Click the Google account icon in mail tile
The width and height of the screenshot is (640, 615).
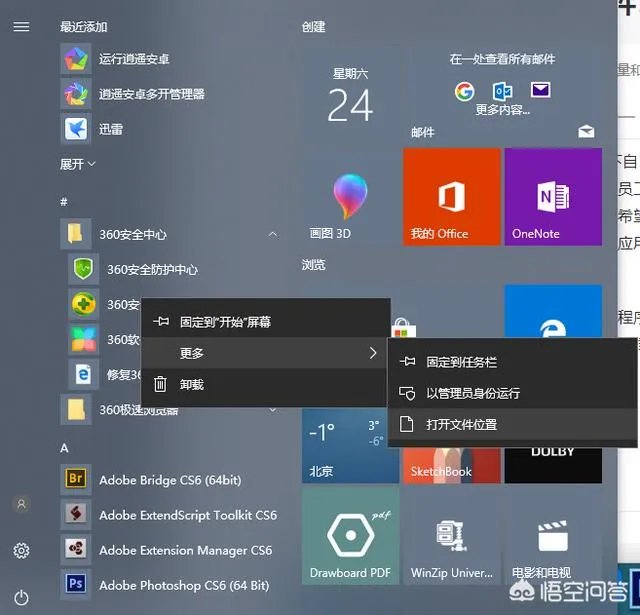pyautogui.click(x=464, y=91)
